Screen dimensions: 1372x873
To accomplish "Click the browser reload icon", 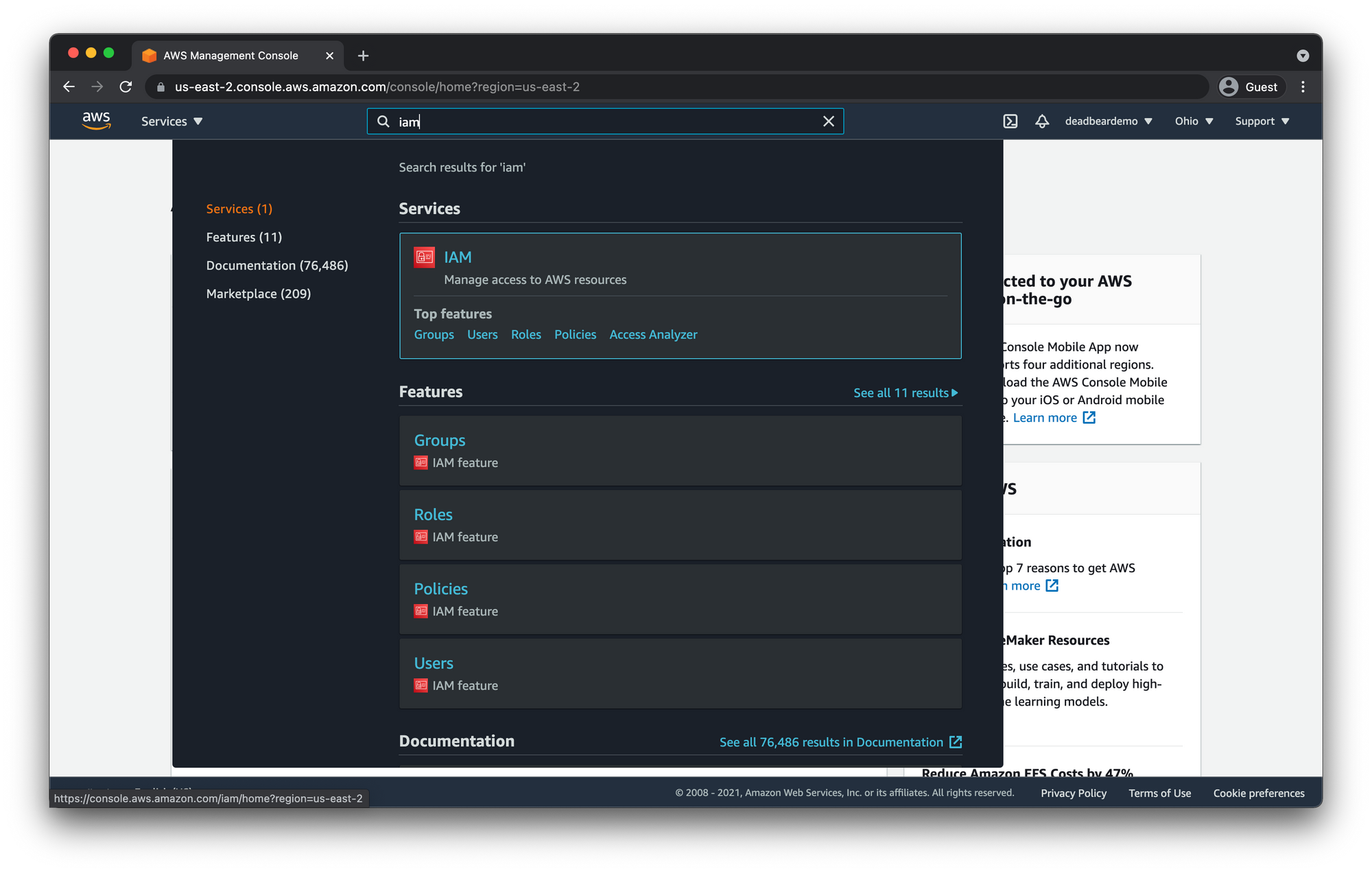I will [x=126, y=87].
